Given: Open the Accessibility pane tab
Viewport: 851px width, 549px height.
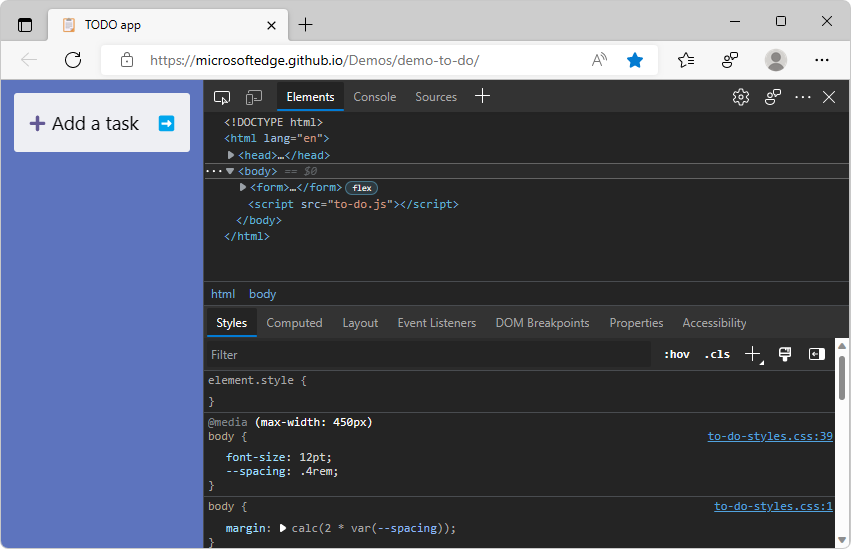Looking at the screenshot, I should 714,323.
